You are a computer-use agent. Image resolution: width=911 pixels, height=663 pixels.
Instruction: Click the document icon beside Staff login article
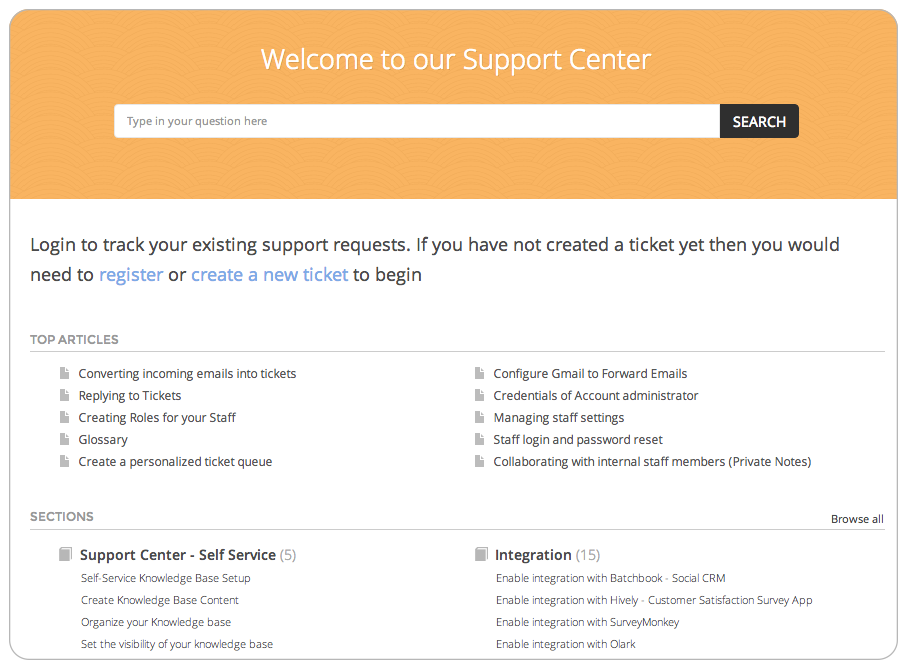click(x=481, y=439)
